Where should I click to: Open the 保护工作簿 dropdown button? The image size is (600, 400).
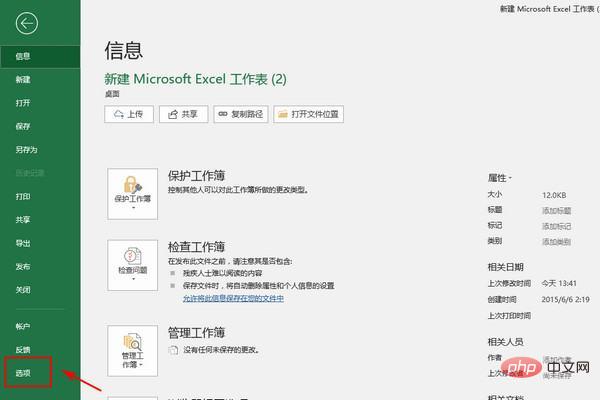133,194
